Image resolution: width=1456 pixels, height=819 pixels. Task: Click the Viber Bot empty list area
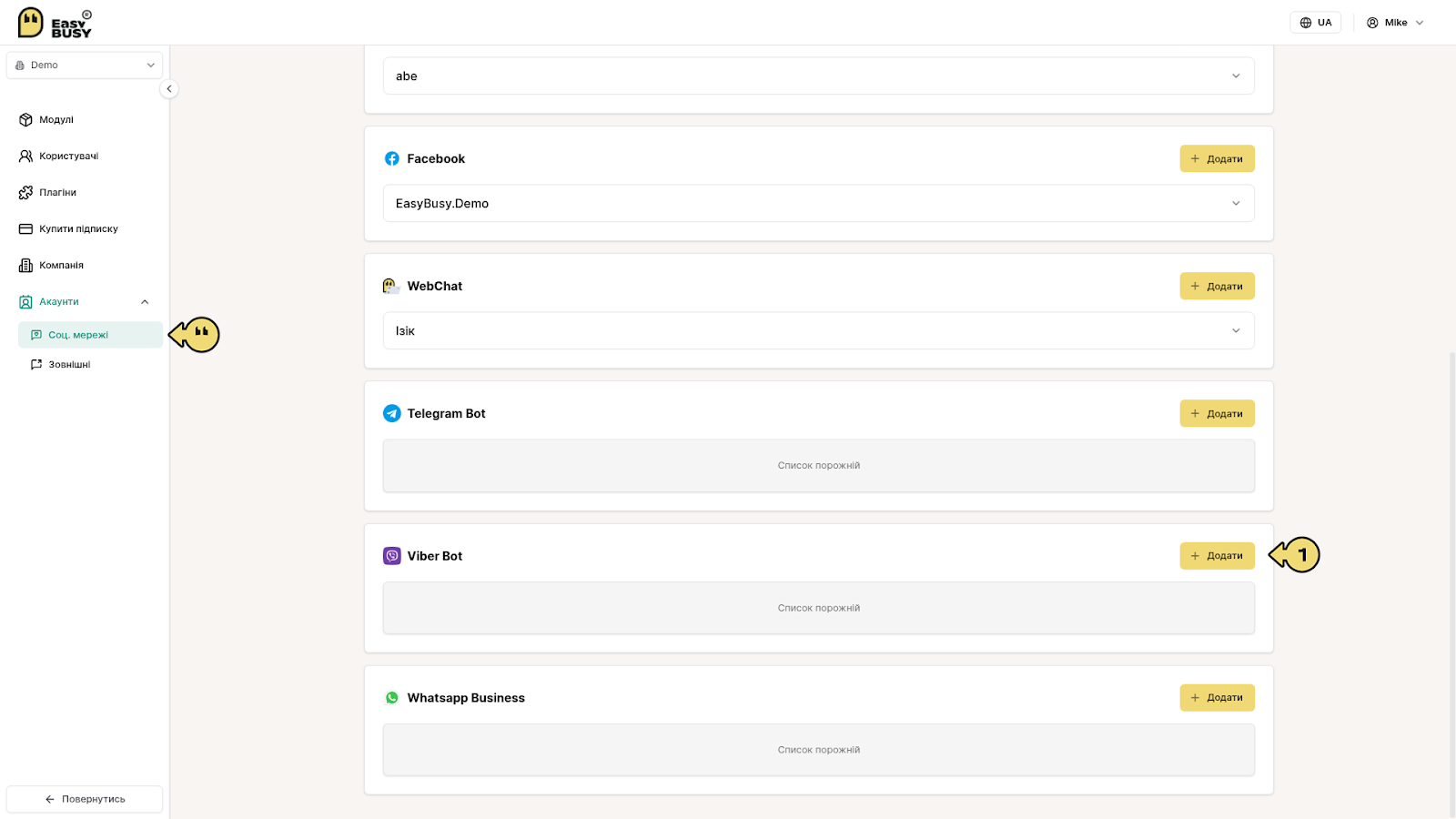click(x=819, y=608)
